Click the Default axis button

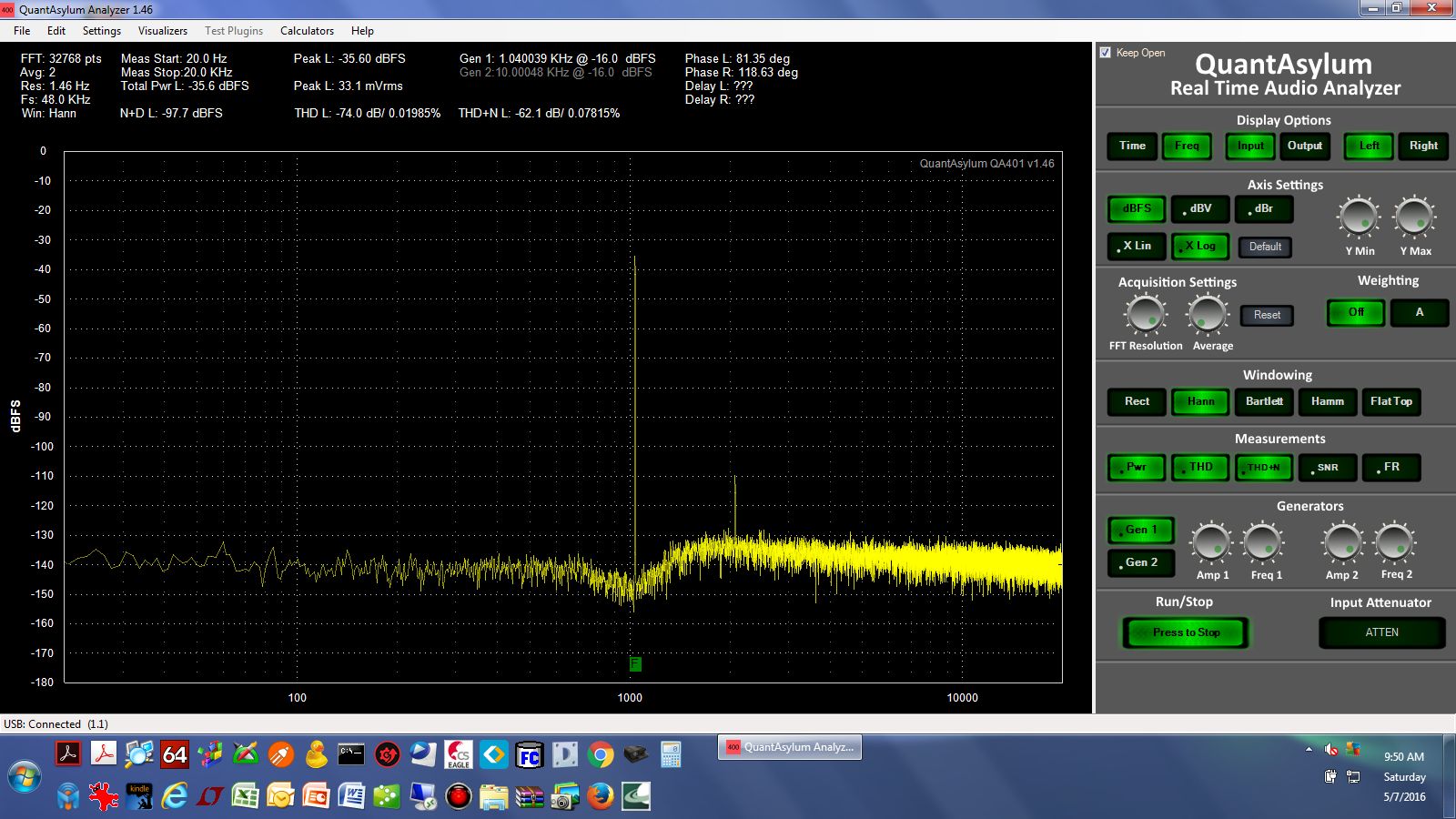click(x=1265, y=247)
